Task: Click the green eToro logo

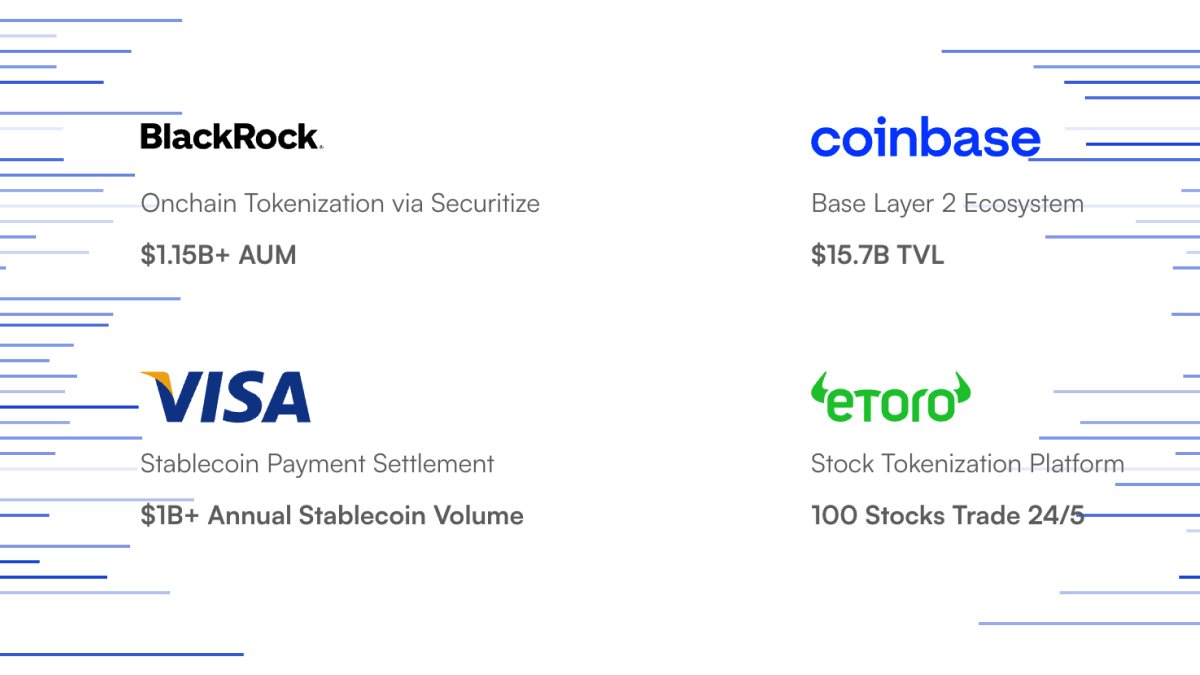Action: (x=890, y=398)
